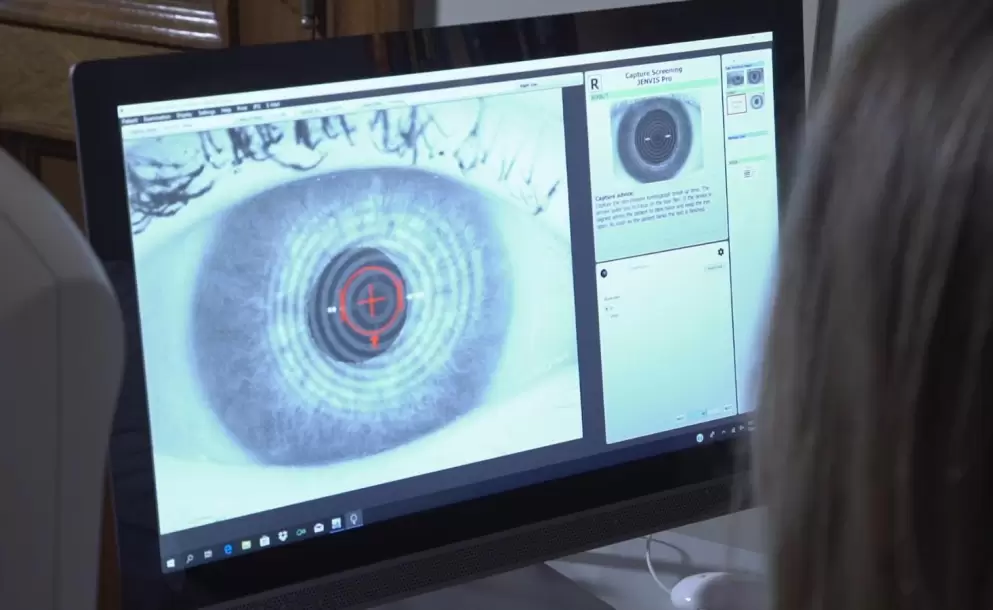The height and width of the screenshot is (610, 993).
Task: Select the first radio option in lower panel
Action: (607, 309)
